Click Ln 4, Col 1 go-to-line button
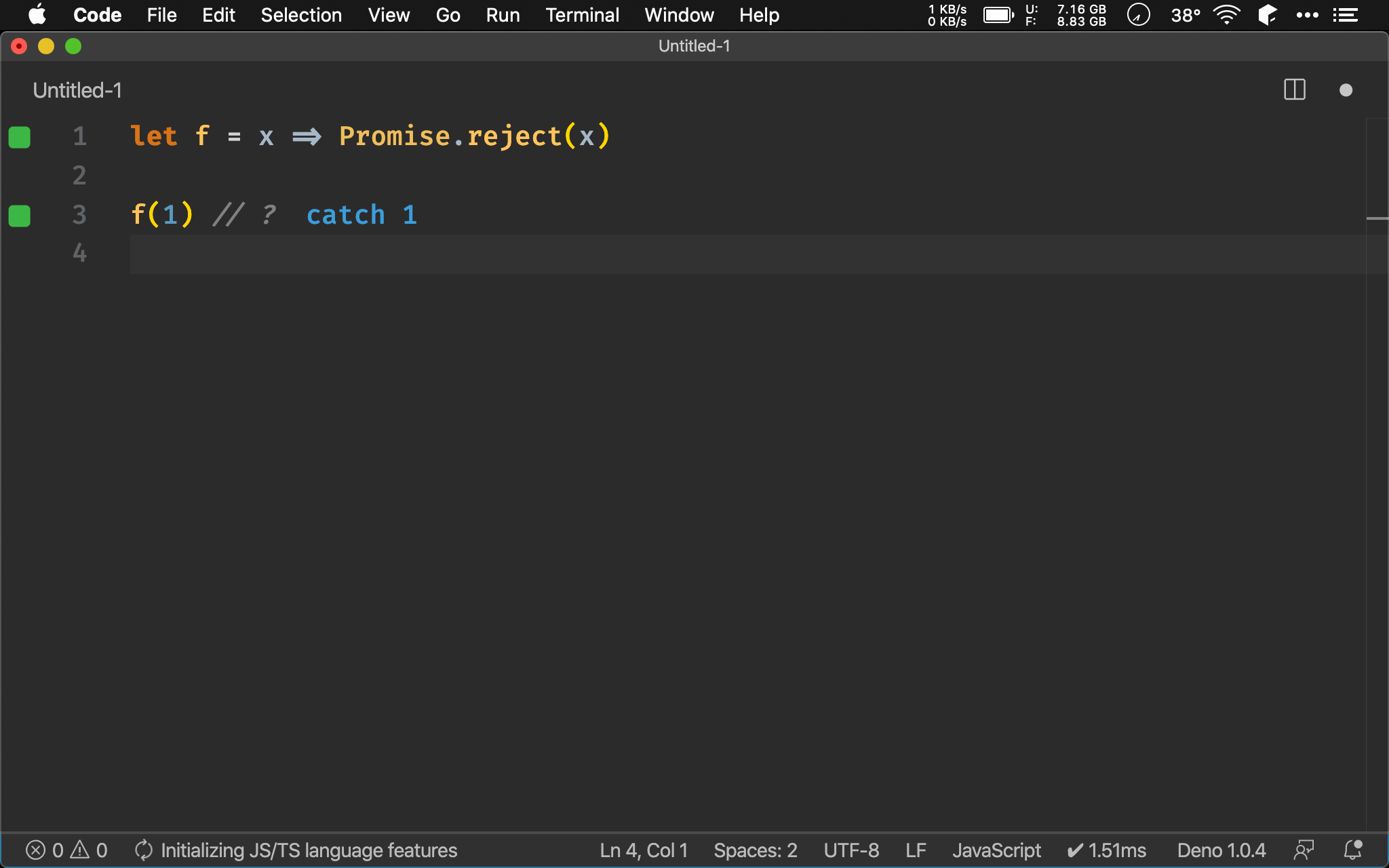 pyautogui.click(x=643, y=850)
